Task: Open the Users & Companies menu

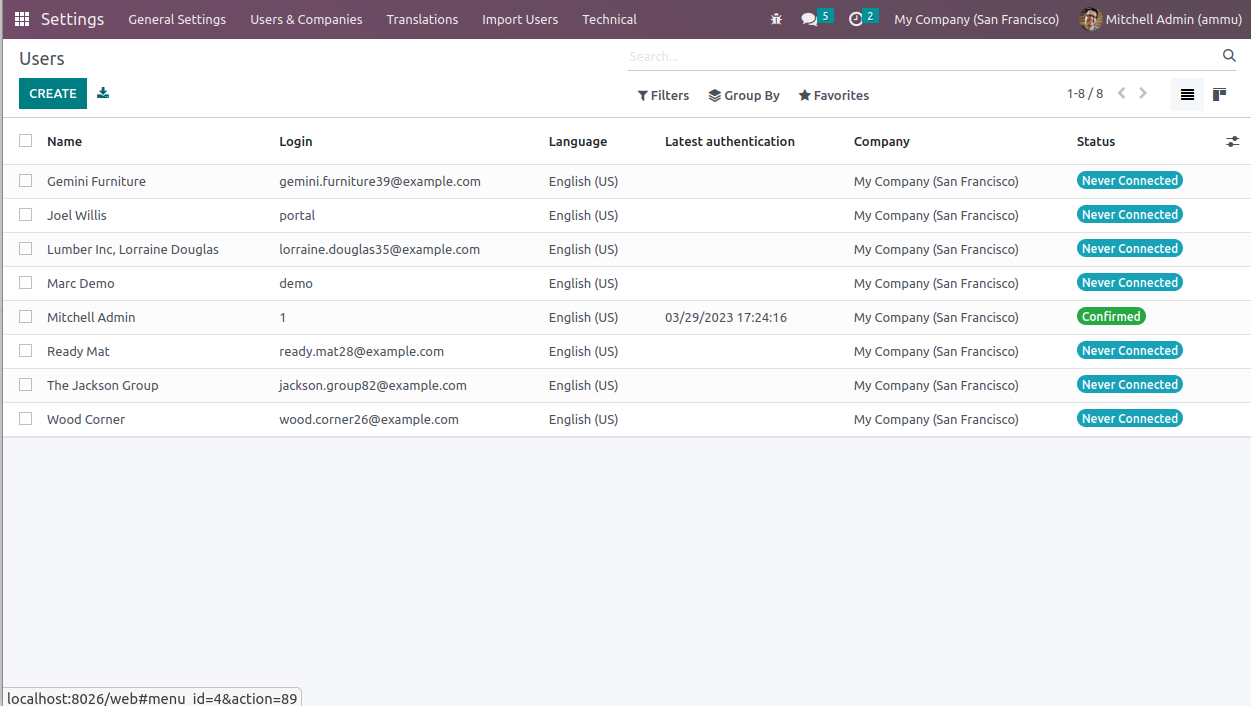Action: point(306,19)
